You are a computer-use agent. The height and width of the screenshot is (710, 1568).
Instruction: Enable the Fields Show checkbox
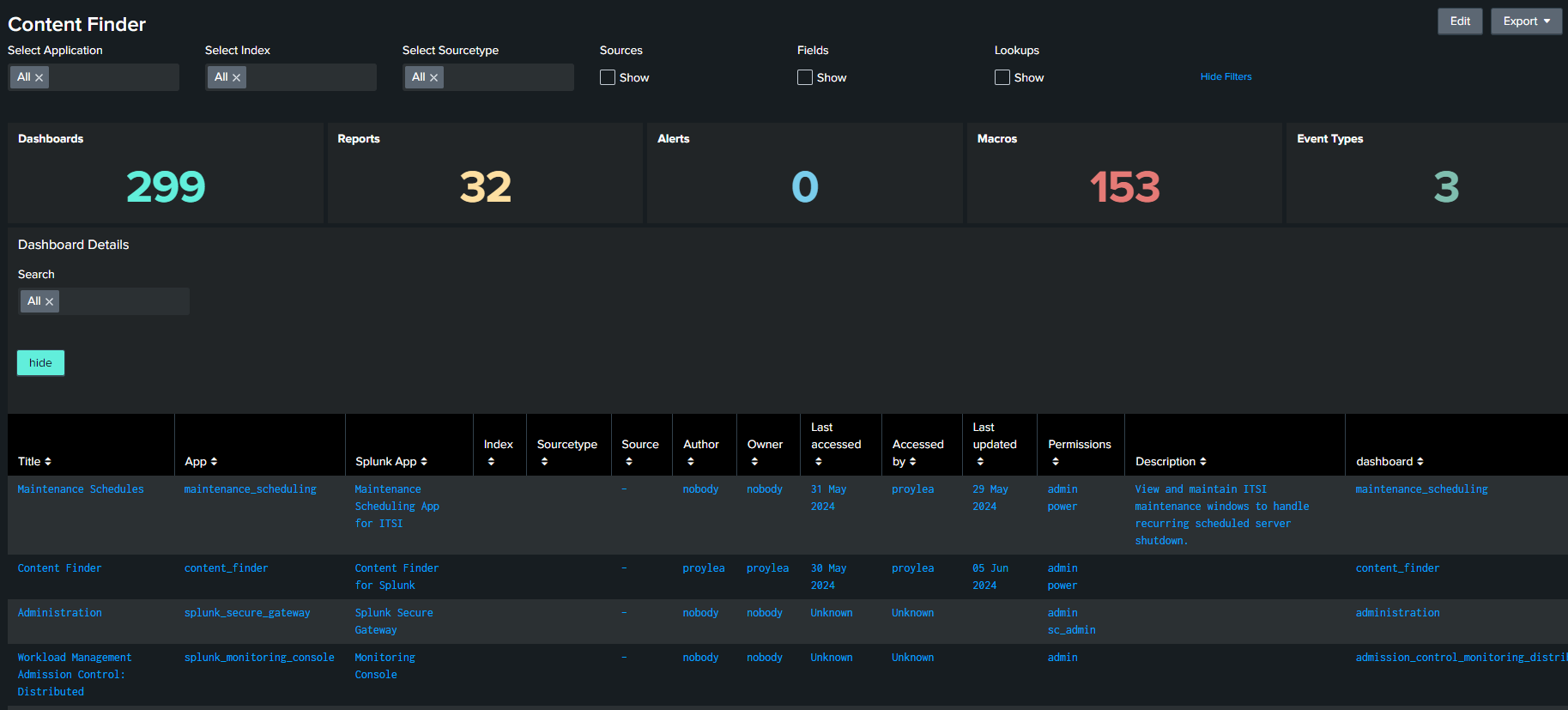(x=805, y=77)
